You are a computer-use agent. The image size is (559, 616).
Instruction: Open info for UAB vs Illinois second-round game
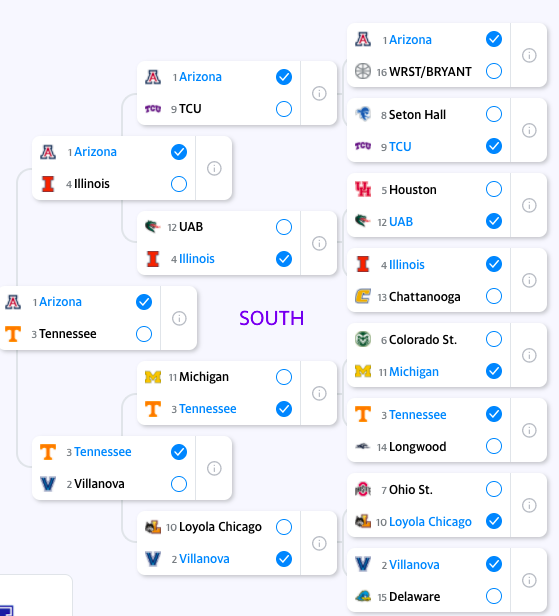319,243
